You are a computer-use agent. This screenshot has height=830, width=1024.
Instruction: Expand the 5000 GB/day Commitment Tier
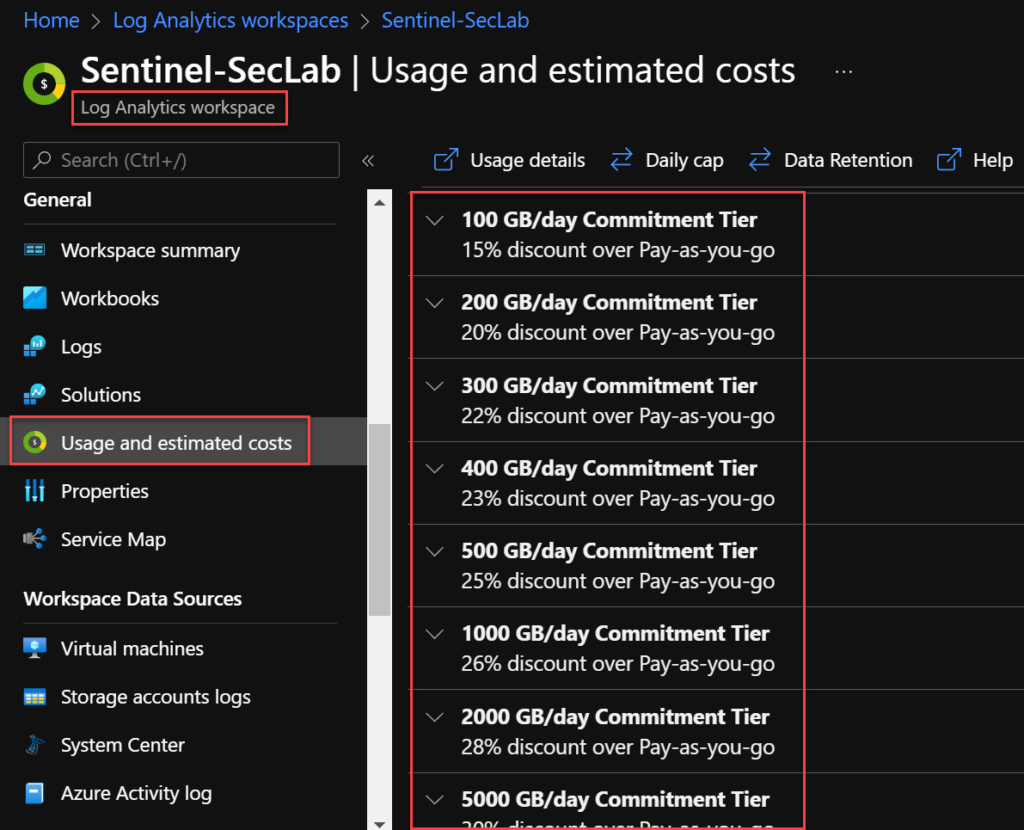point(435,799)
